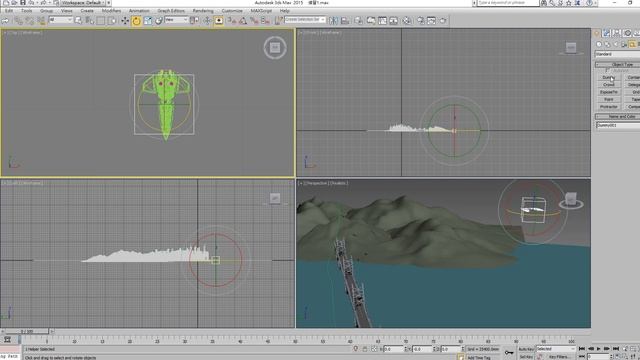Step to the previous frame

(591, 349)
